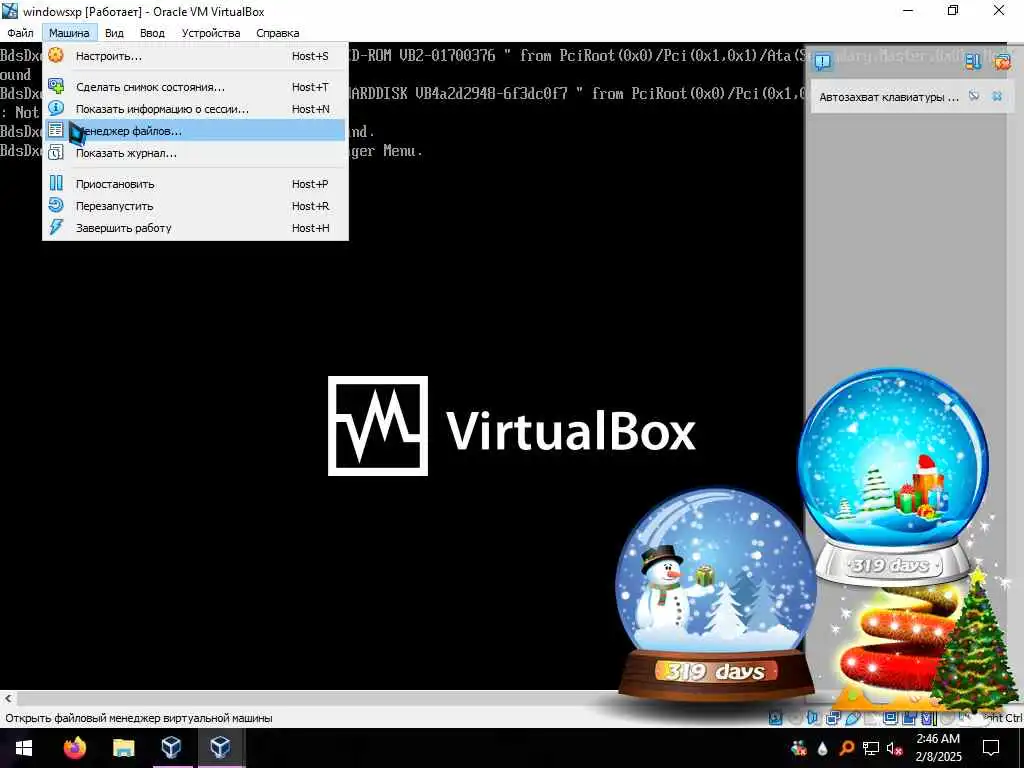This screenshot has width=1024, height=768.
Task: Open the Вид menu
Action: pos(114,33)
